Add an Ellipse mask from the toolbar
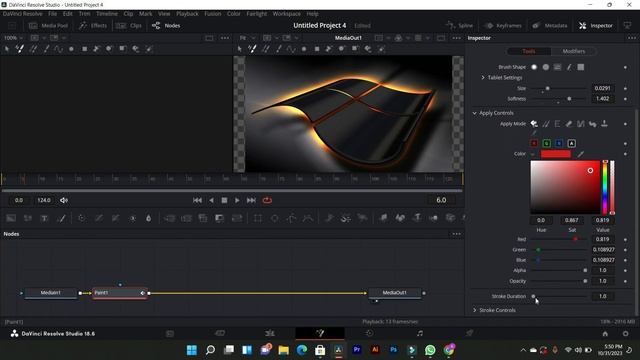Viewport: 640px width, 360px height. pyautogui.click(x=274, y=218)
